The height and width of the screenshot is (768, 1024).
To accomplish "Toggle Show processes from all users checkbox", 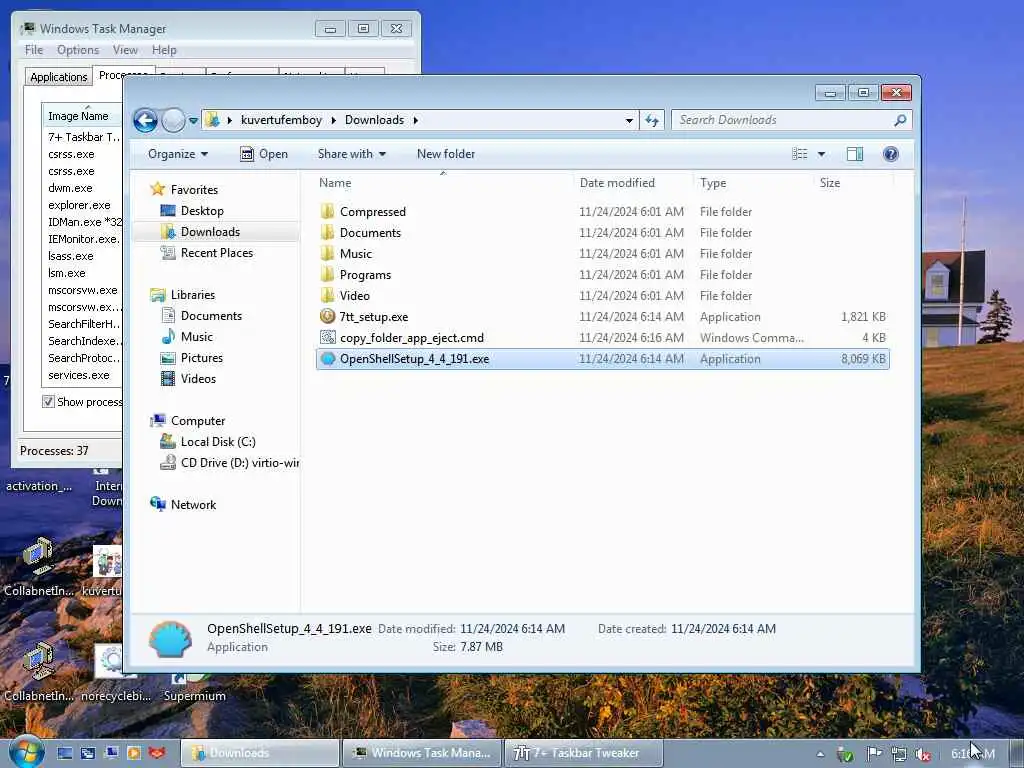I will 48,402.
